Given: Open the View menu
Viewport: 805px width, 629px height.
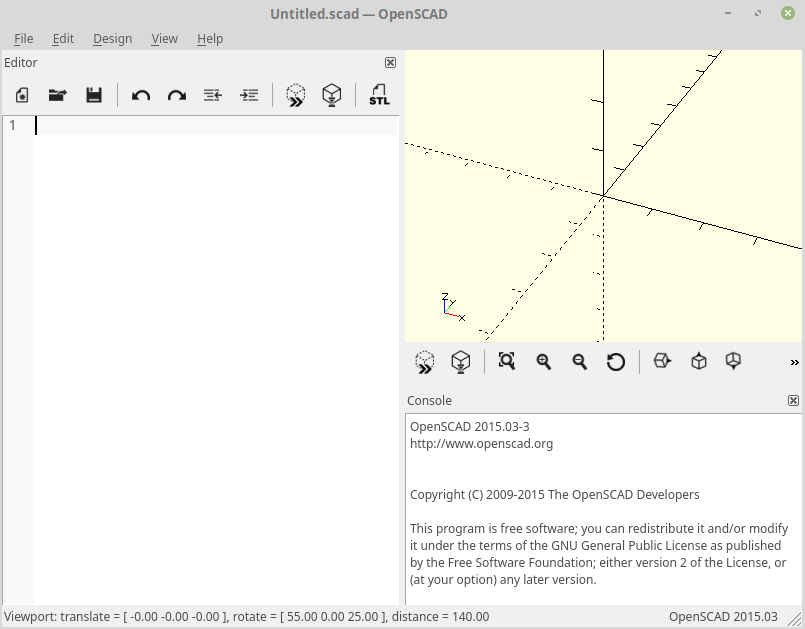Looking at the screenshot, I should pyautogui.click(x=164, y=39).
